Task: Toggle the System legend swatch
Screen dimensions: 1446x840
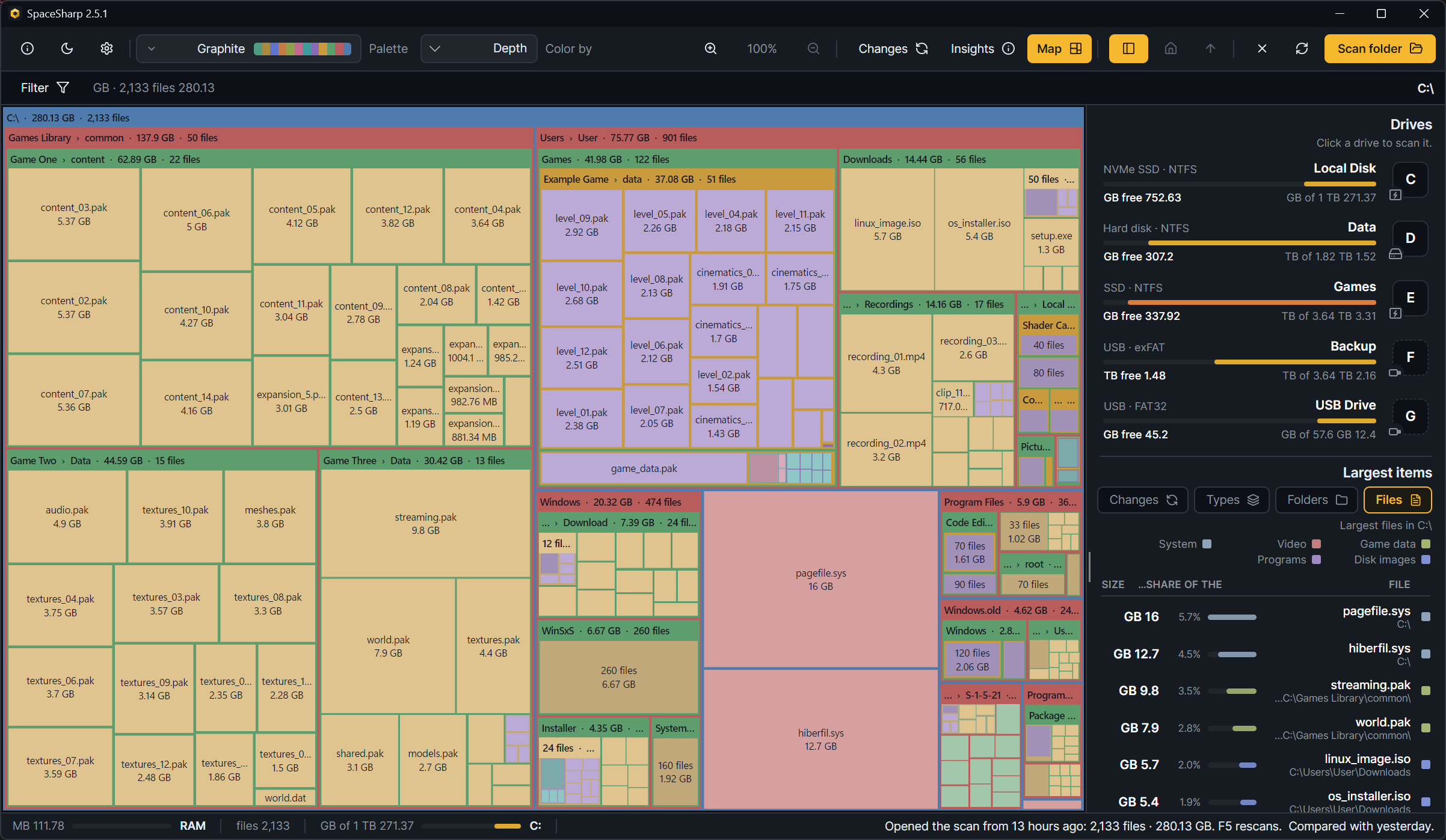Action: 1207,544
